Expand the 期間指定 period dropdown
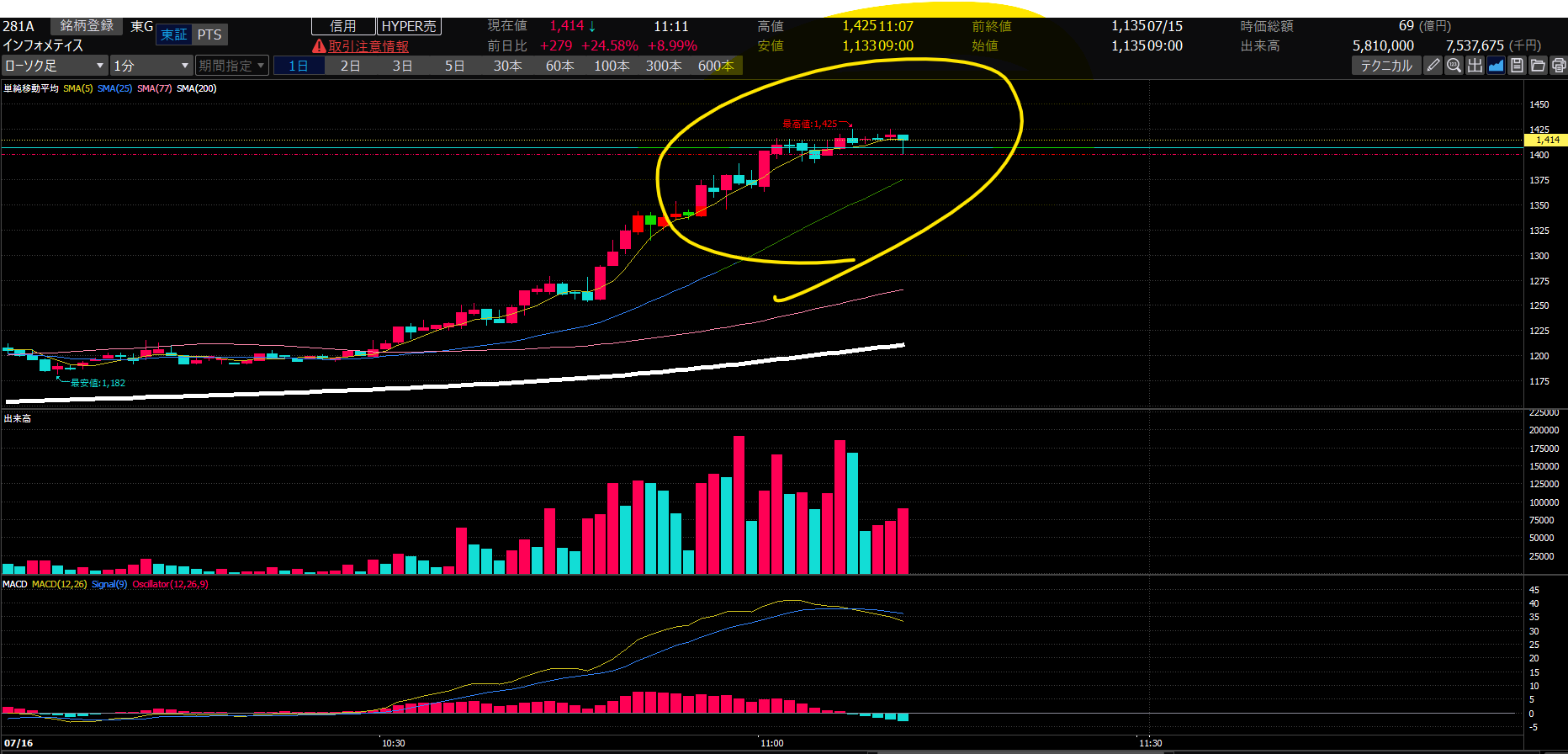This screenshot has width=1568, height=754. [232, 66]
